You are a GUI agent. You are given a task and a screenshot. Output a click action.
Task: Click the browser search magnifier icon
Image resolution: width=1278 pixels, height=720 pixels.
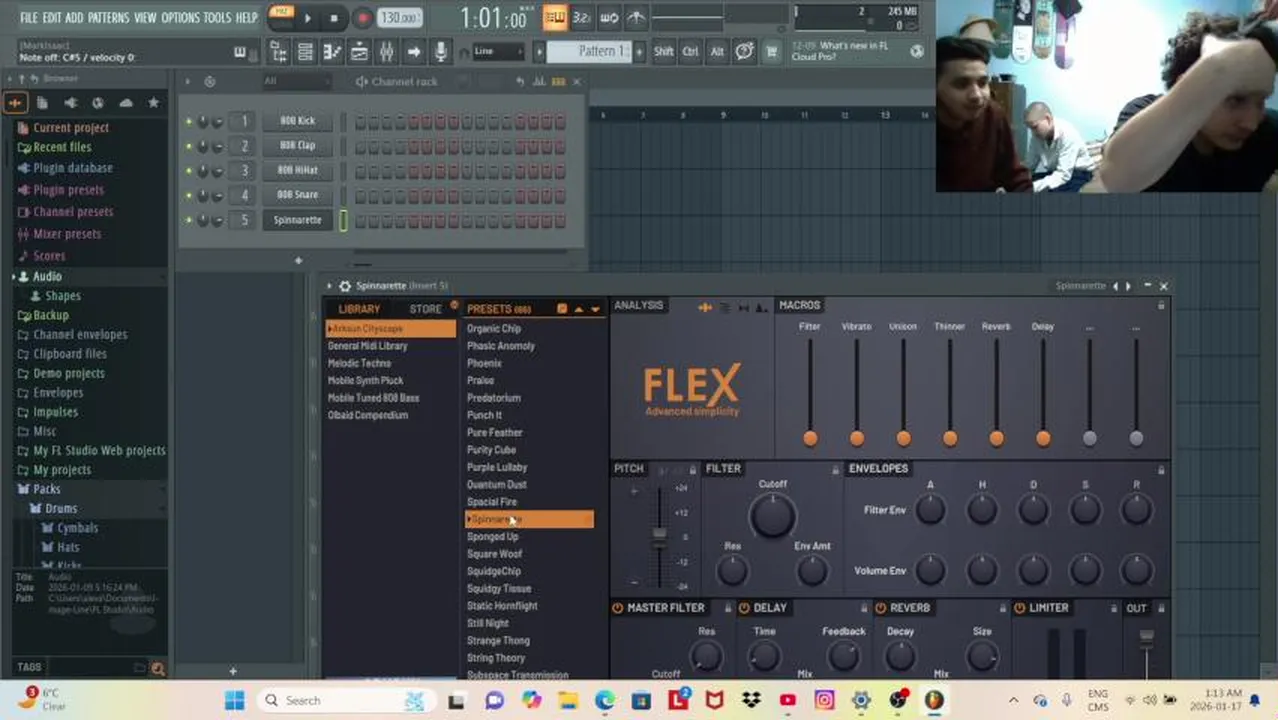157,668
